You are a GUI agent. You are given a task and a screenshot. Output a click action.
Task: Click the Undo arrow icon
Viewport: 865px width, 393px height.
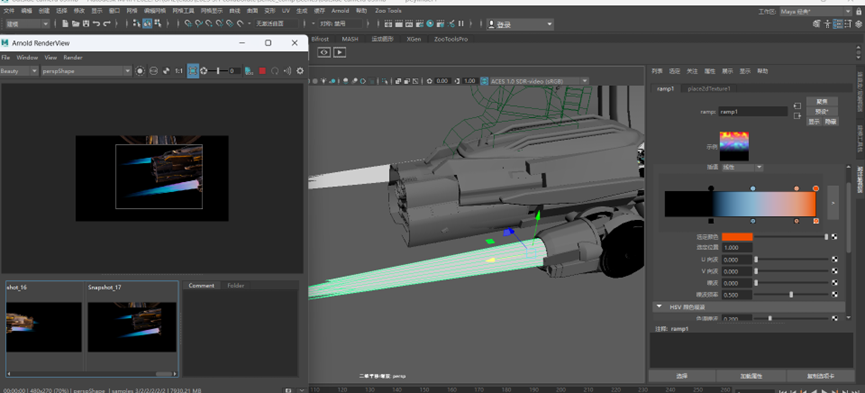97,24
